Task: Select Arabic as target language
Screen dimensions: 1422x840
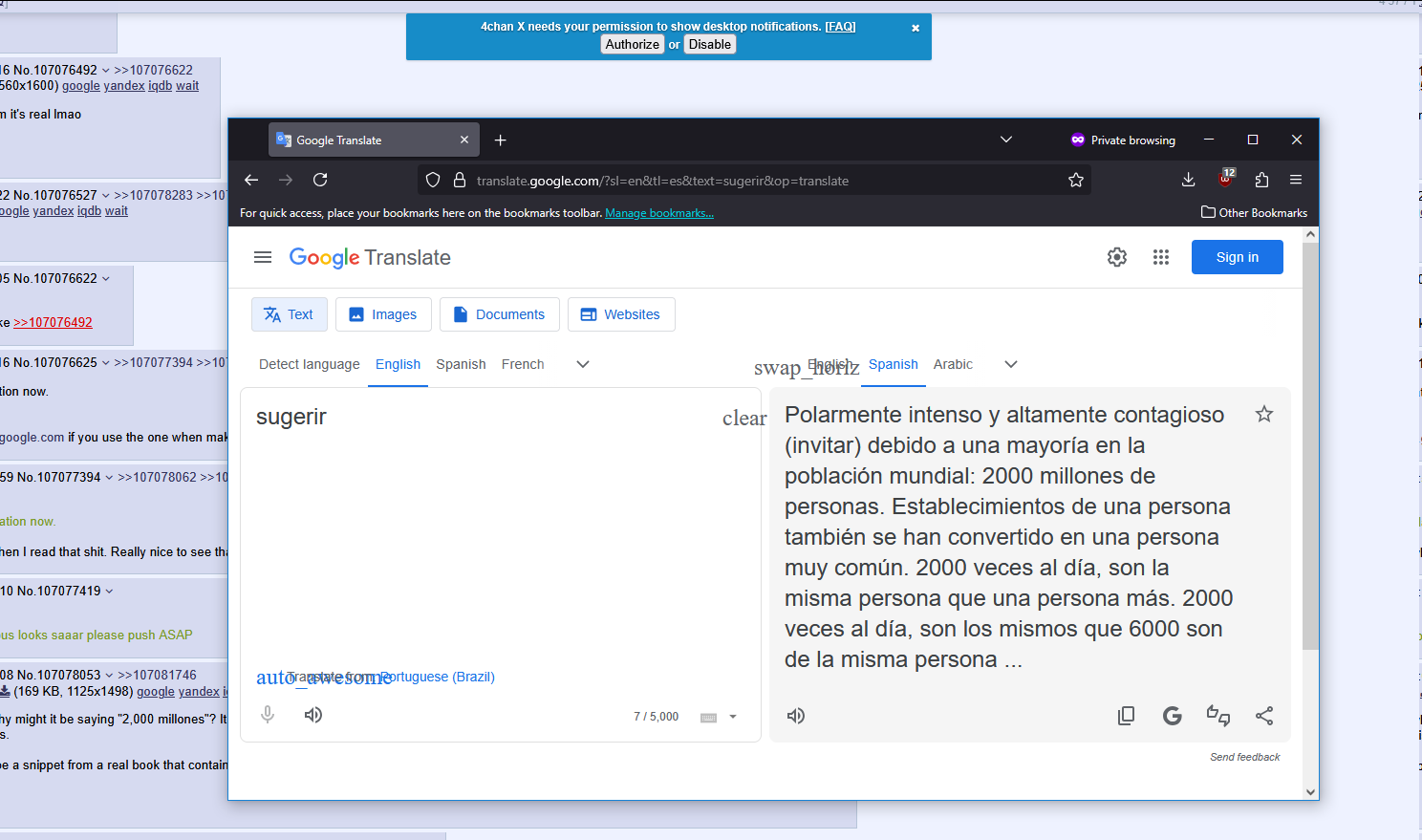Action: click(x=953, y=364)
